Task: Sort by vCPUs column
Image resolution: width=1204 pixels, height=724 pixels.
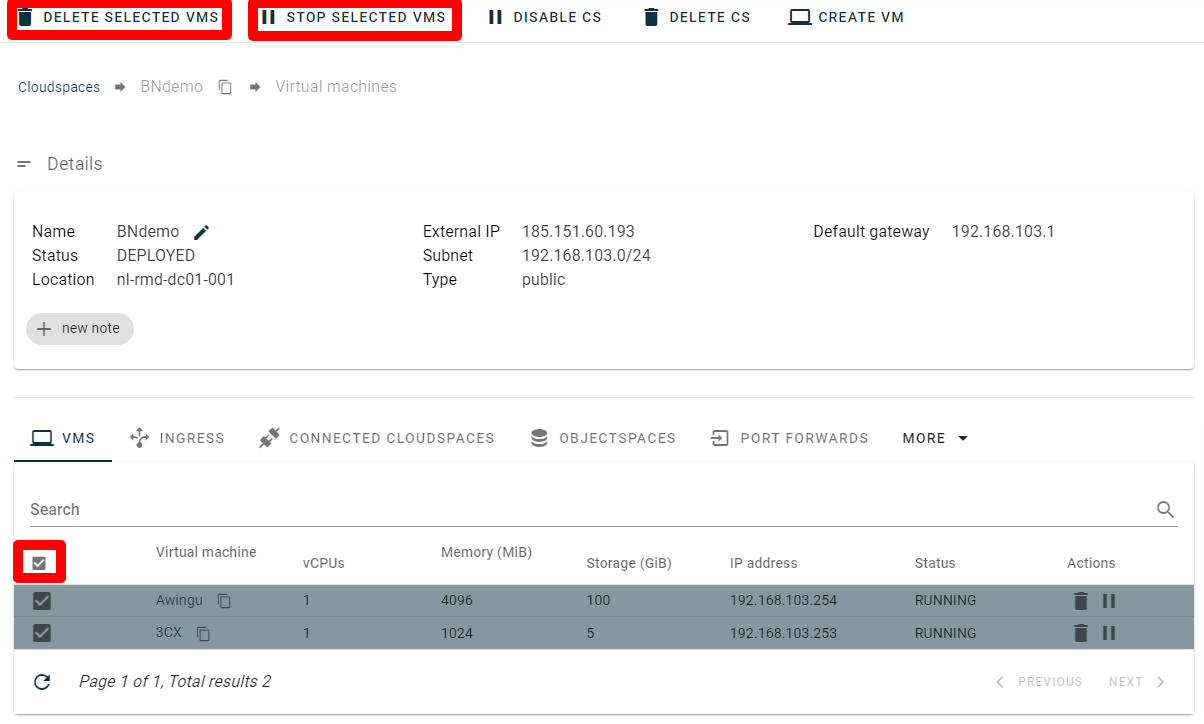Action: pos(324,563)
